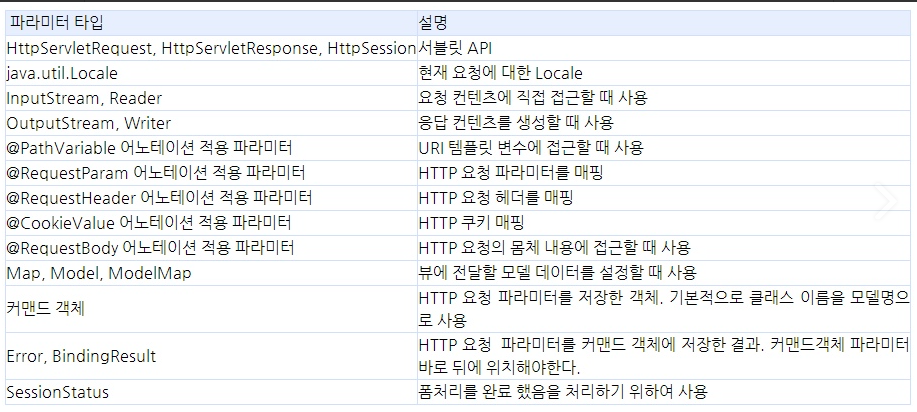Click the faint right chevron arrow
This screenshot has width=917, height=412.
(885, 202)
